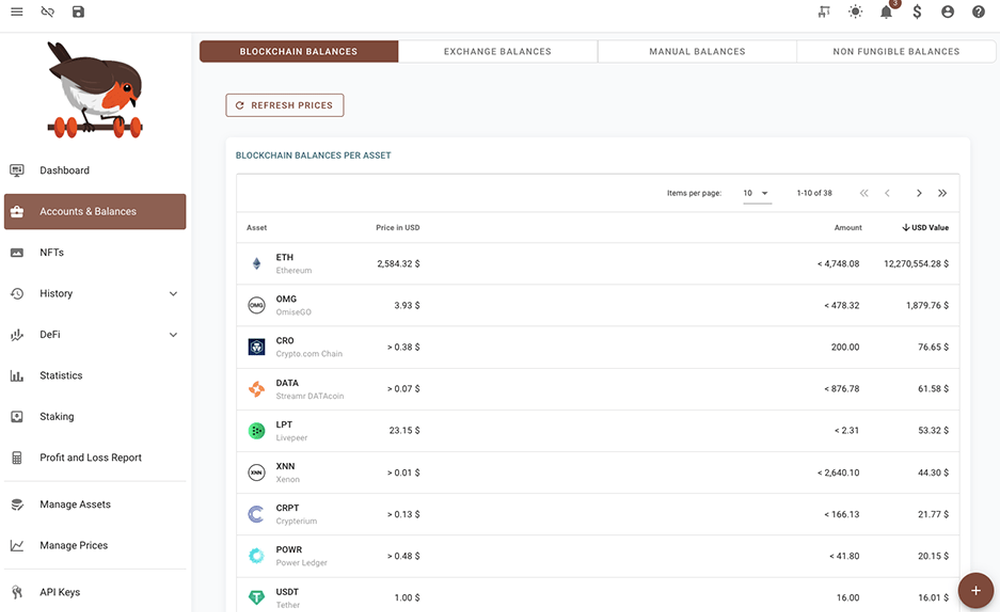
Task: Click the DATA Streamr DATAcoin icon
Action: coord(256,389)
